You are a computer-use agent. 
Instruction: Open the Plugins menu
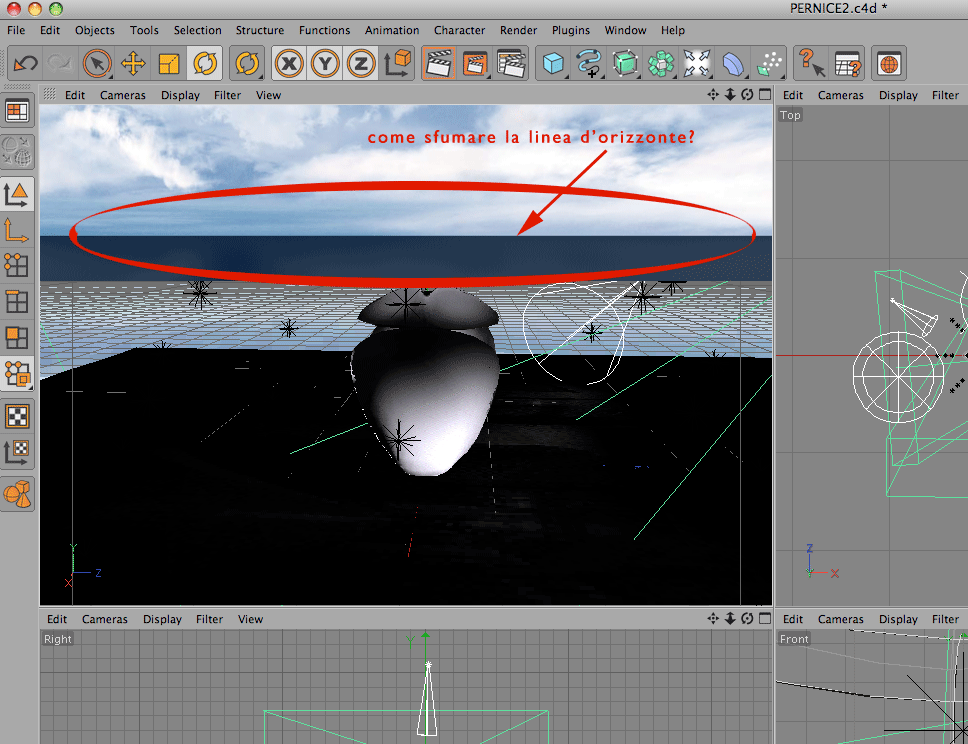coord(570,30)
